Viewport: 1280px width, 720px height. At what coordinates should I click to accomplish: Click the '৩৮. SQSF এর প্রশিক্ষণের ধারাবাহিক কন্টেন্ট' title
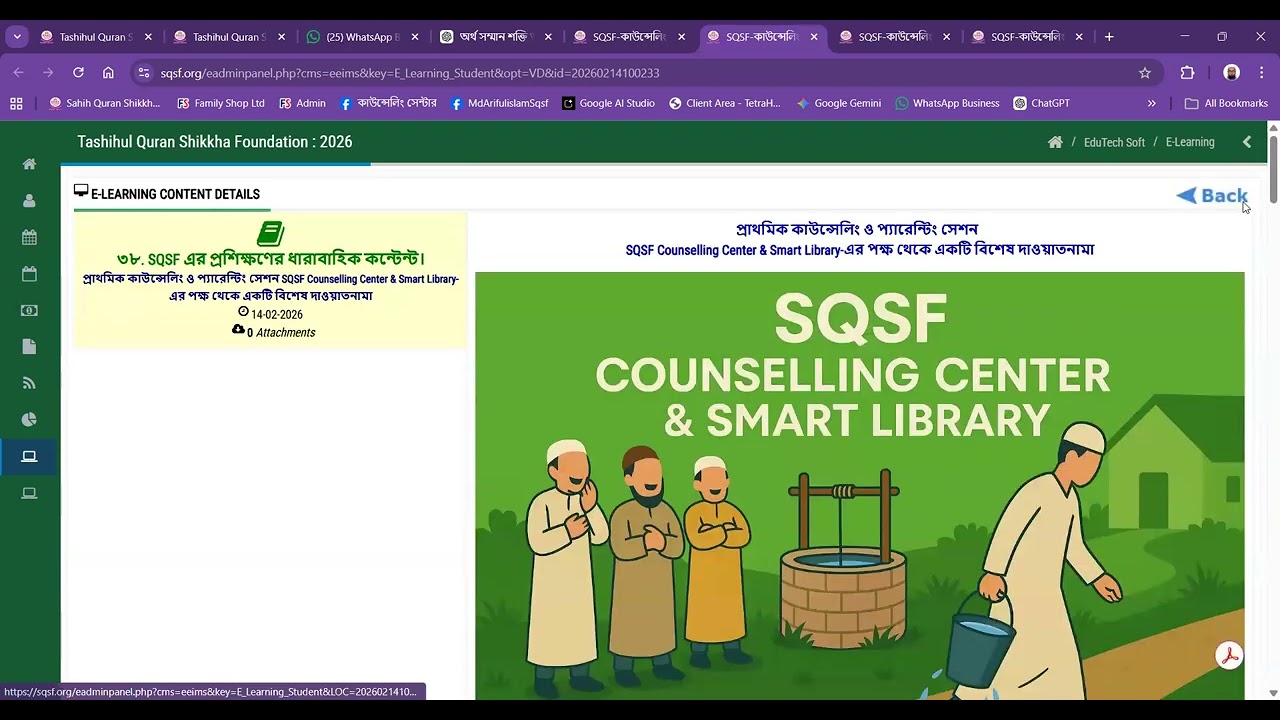pos(270,259)
